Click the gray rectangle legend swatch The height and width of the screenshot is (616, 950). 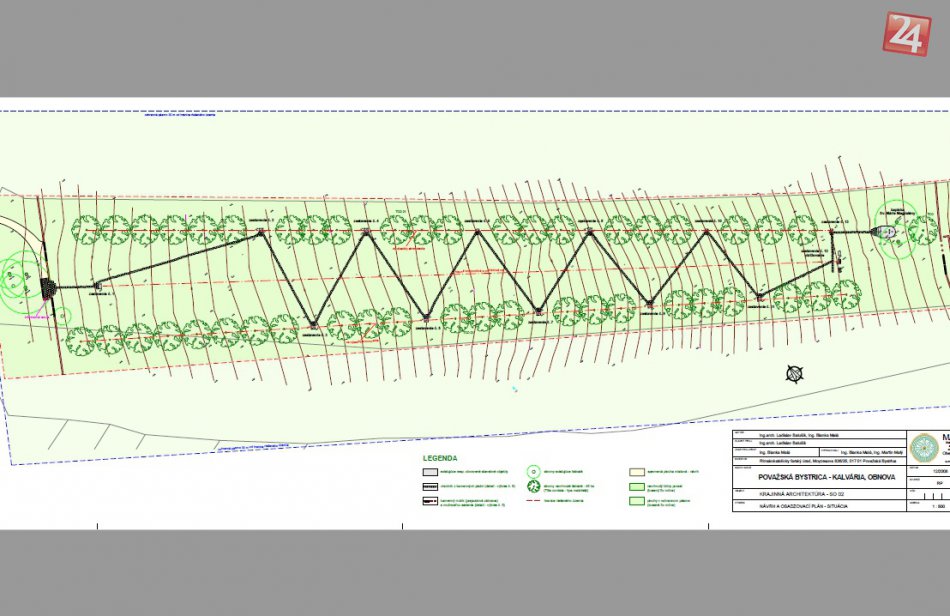tap(428, 470)
